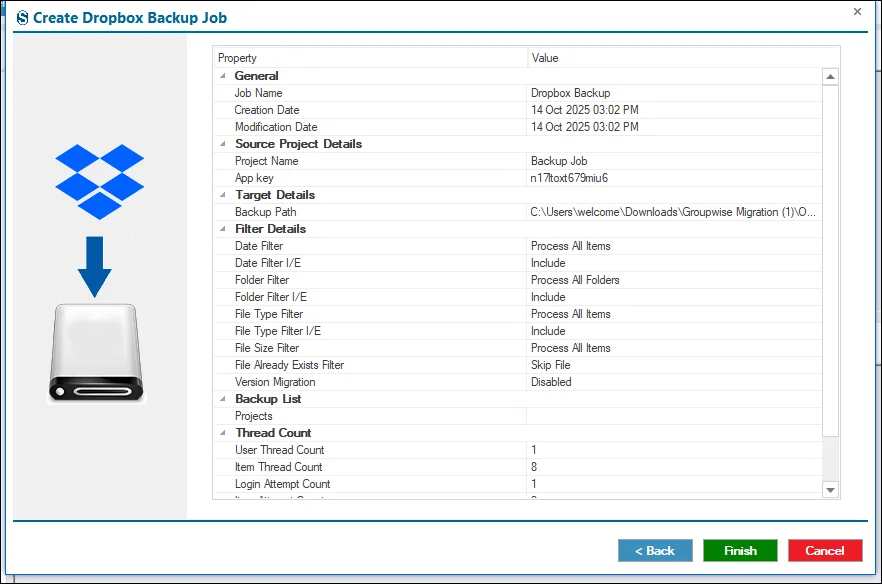Click the vertical scrollbar thumb

pos(830,260)
